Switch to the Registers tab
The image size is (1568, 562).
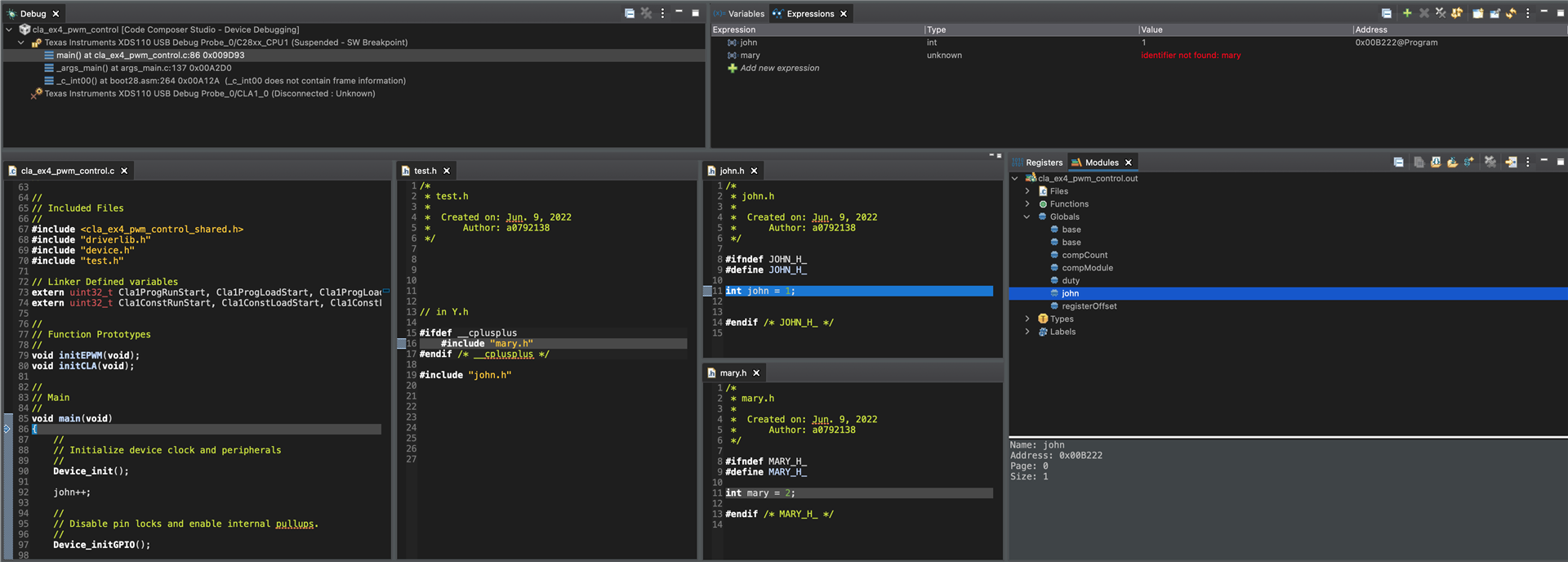(x=1043, y=163)
